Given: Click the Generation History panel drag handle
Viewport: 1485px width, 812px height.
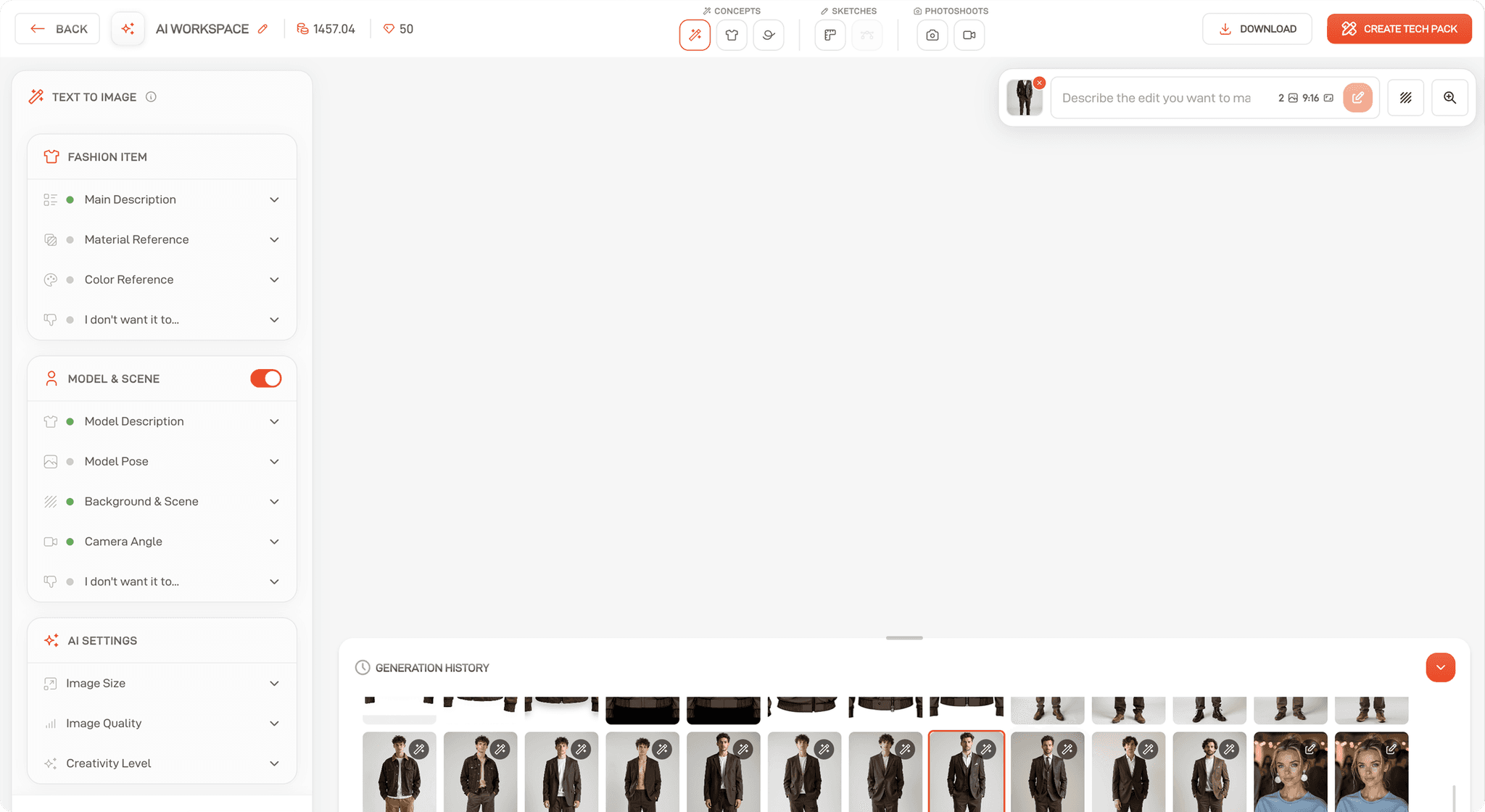Looking at the screenshot, I should click(x=904, y=638).
